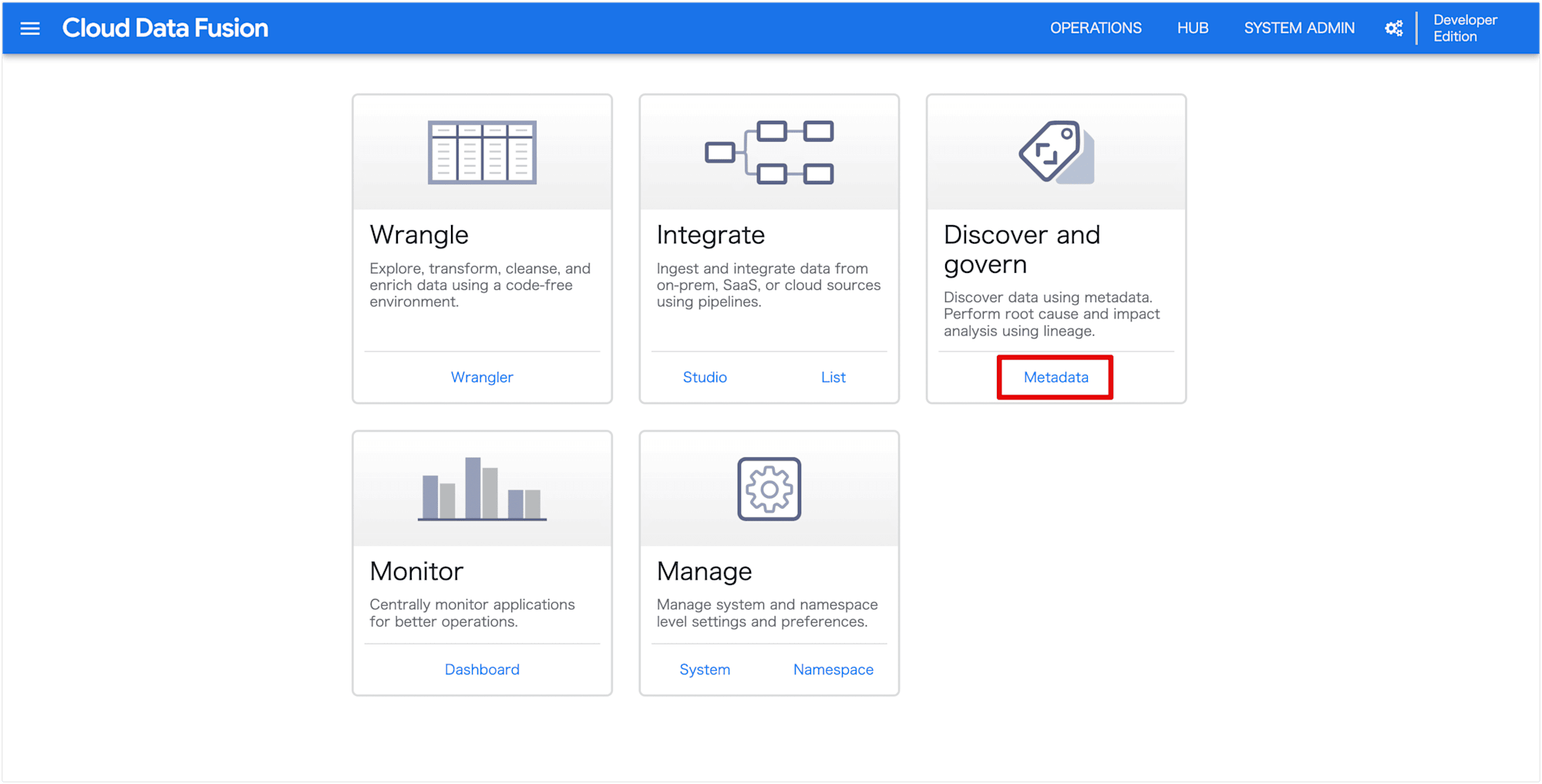
Task: Click 'Manage system and namespace' description text
Action: (x=767, y=613)
